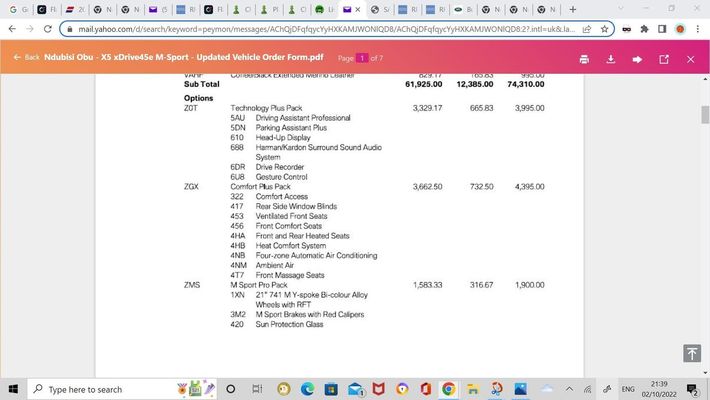Open the notification center icon
Viewport: 710px width, 400px height.
tap(692, 389)
